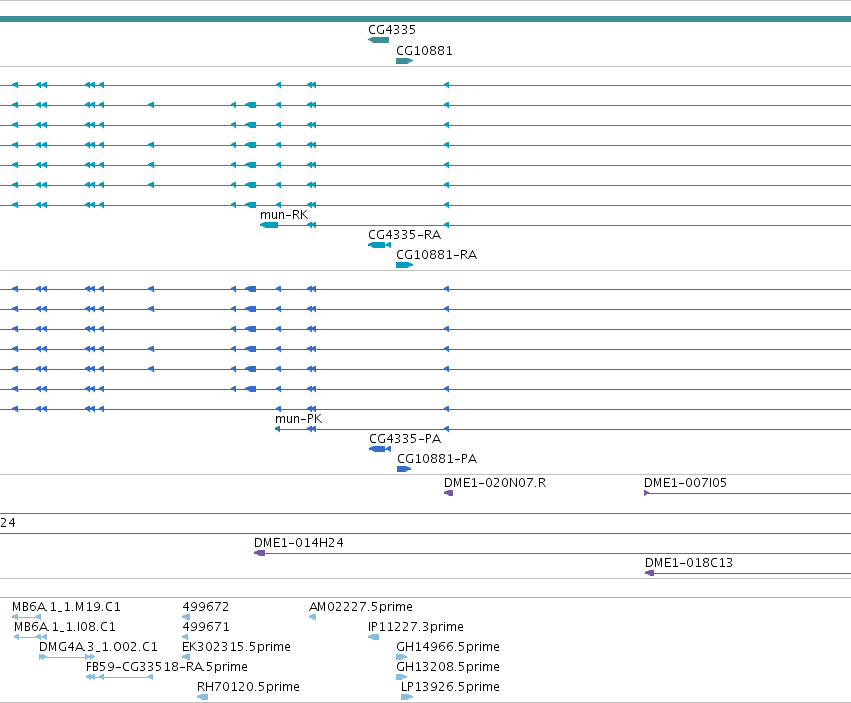Click the RH70120.5prime label

[x=248, y=687]
